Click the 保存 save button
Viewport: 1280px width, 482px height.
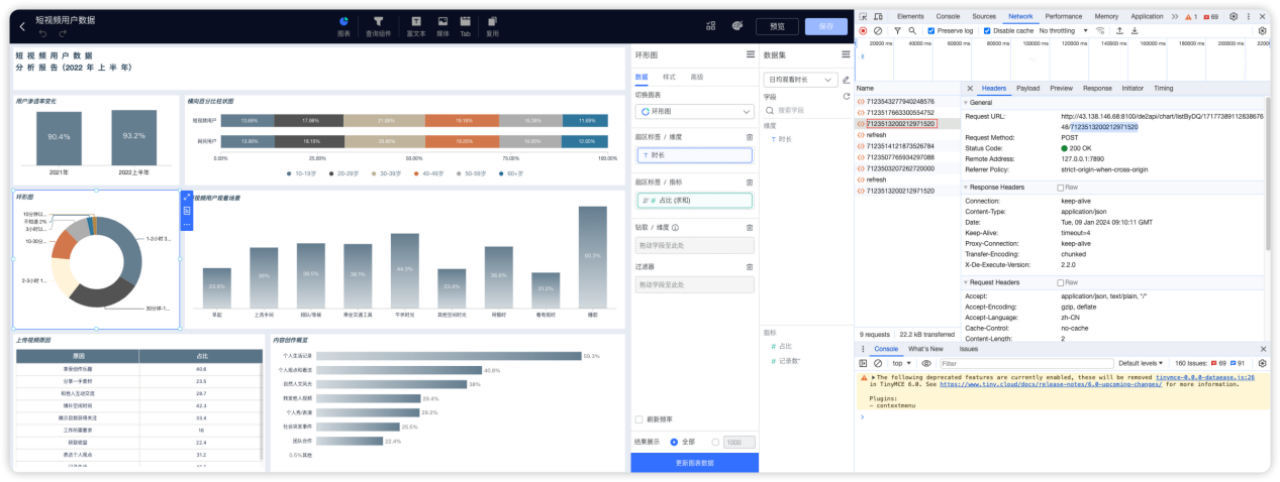pyautogui.click(x=825, y=26)
